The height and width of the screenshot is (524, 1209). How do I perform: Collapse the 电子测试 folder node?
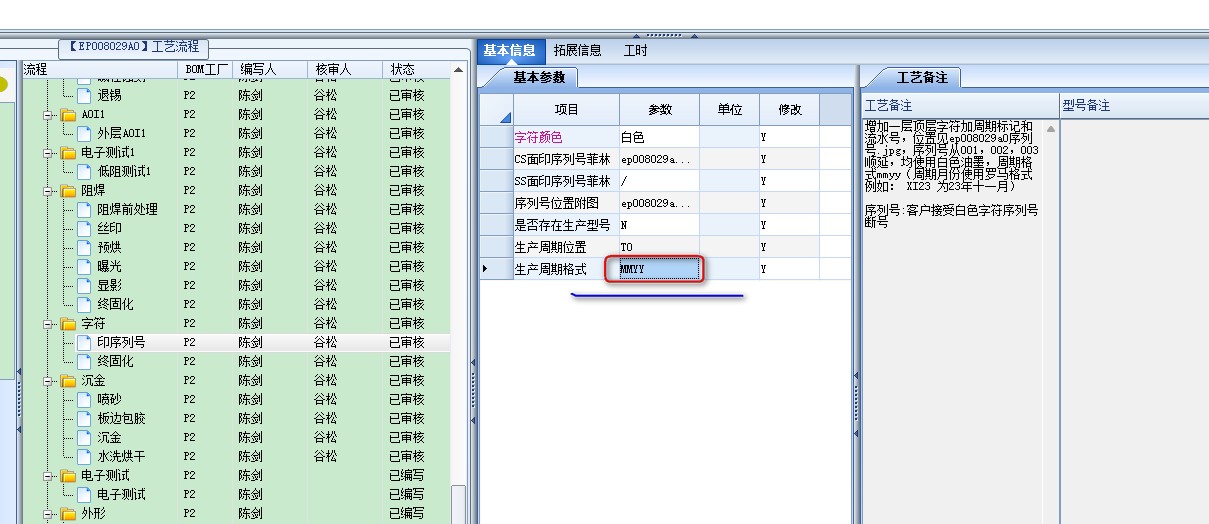coord(48,476)
